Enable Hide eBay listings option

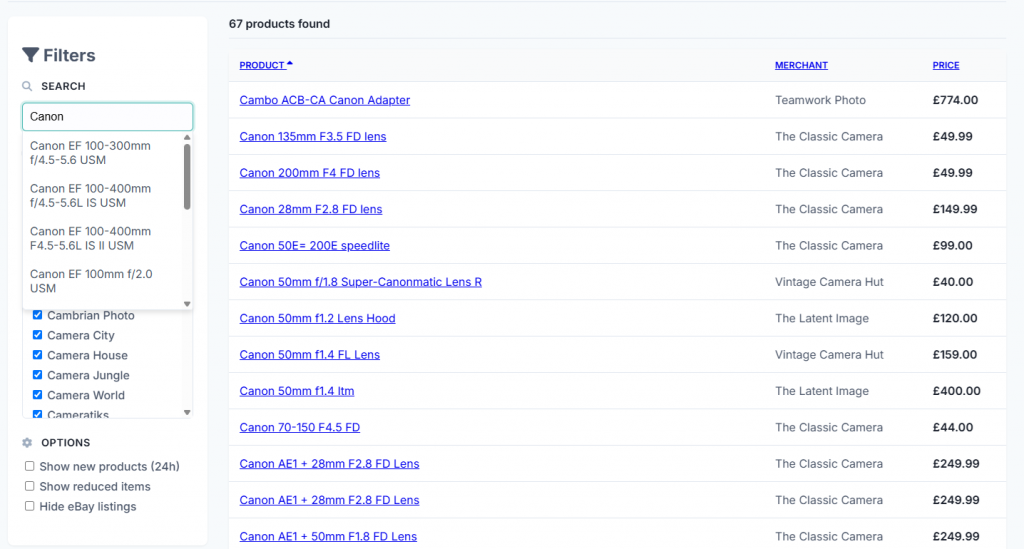(29, 506)
